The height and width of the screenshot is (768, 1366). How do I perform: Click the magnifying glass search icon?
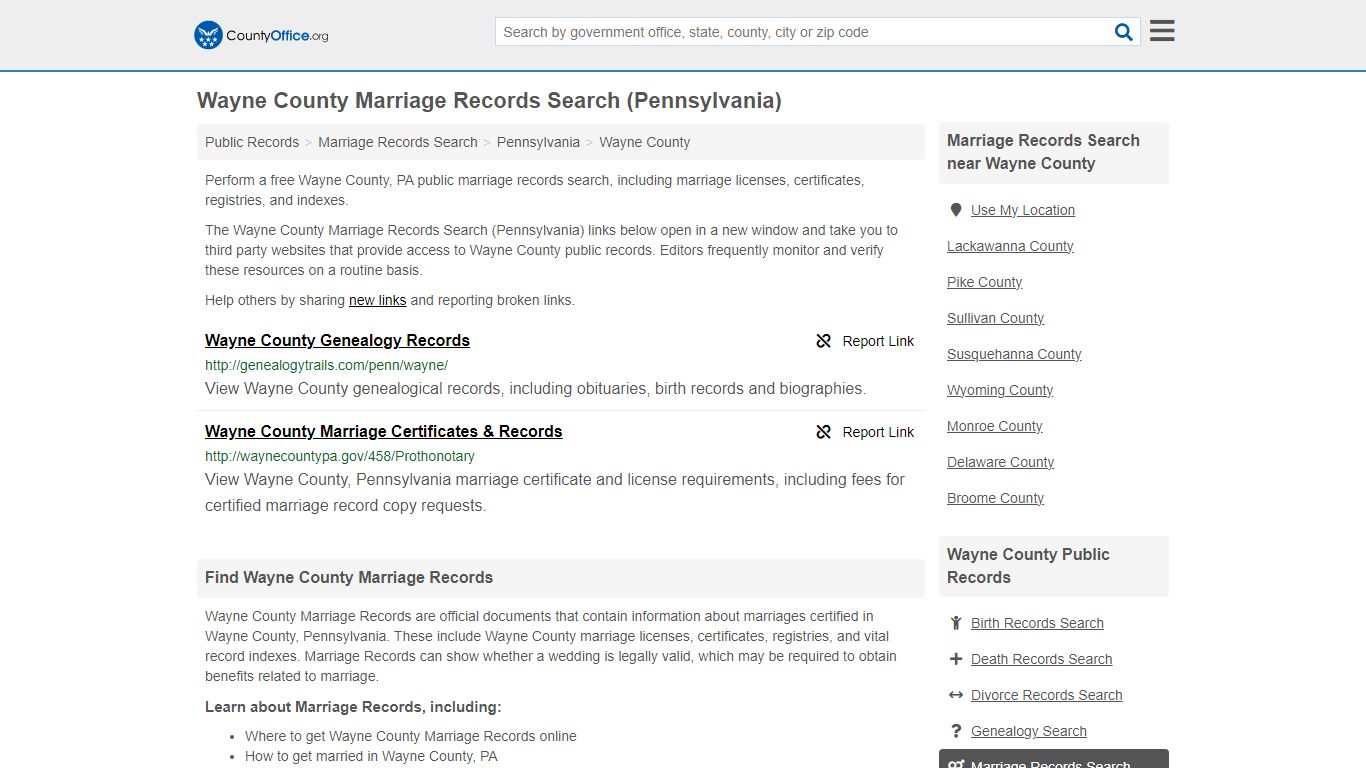1124,32
